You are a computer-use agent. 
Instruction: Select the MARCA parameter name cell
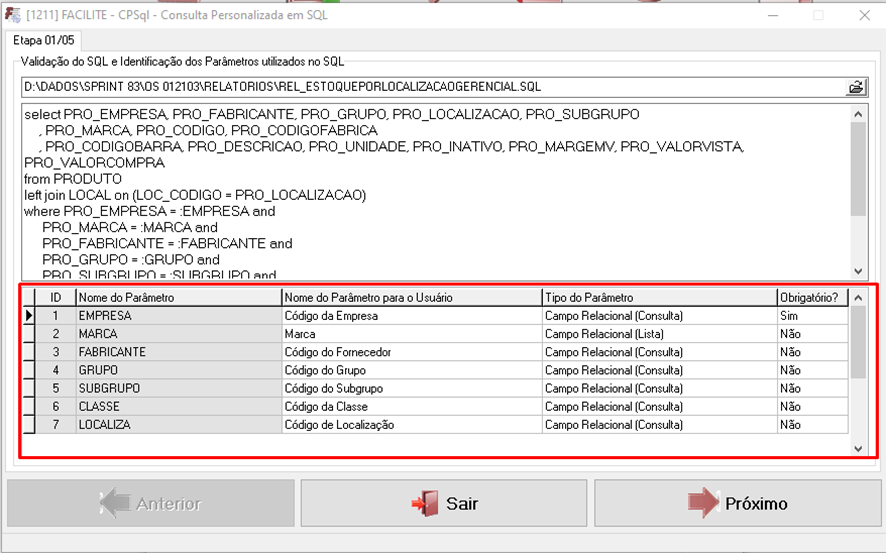pos(178,334)
